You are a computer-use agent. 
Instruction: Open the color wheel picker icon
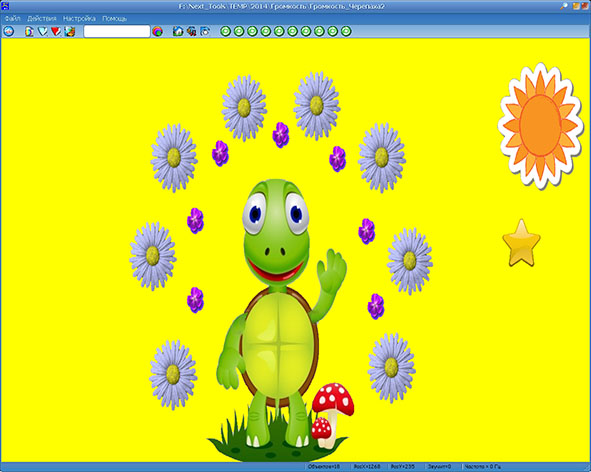click(158, 31)
